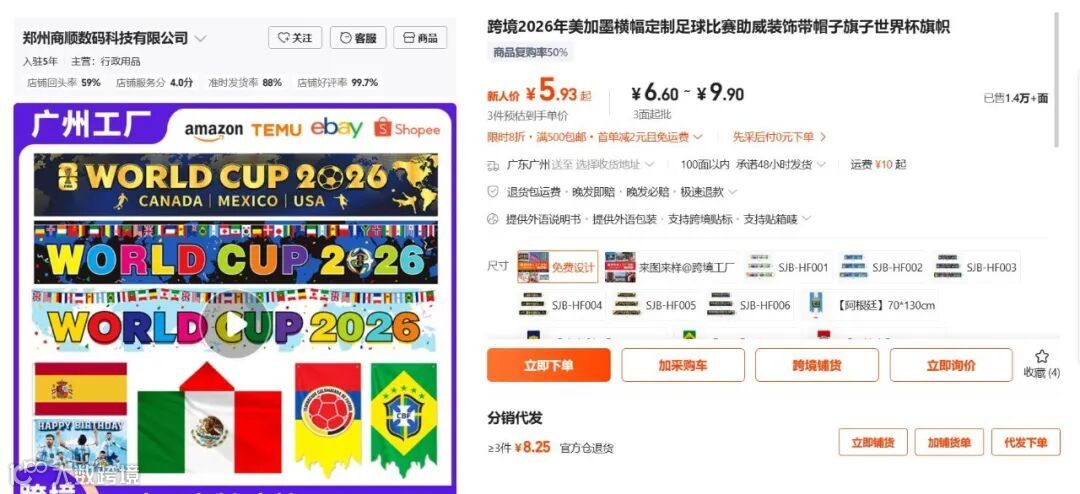Image resolution: width=1080 pixels, height=494 pixels.
Task: Expand the shop name dropdown arrow
Action: click(x=200, y=39)
